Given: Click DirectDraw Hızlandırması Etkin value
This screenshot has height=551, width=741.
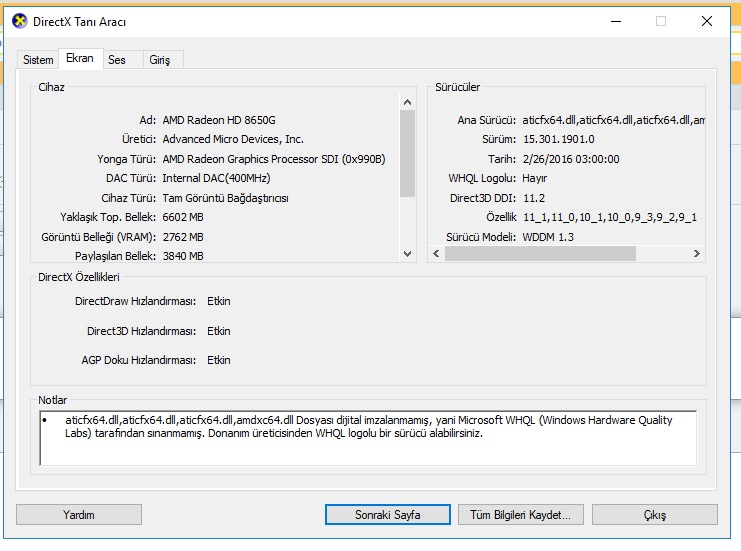Looking at the screenshot, I should 219,301.
